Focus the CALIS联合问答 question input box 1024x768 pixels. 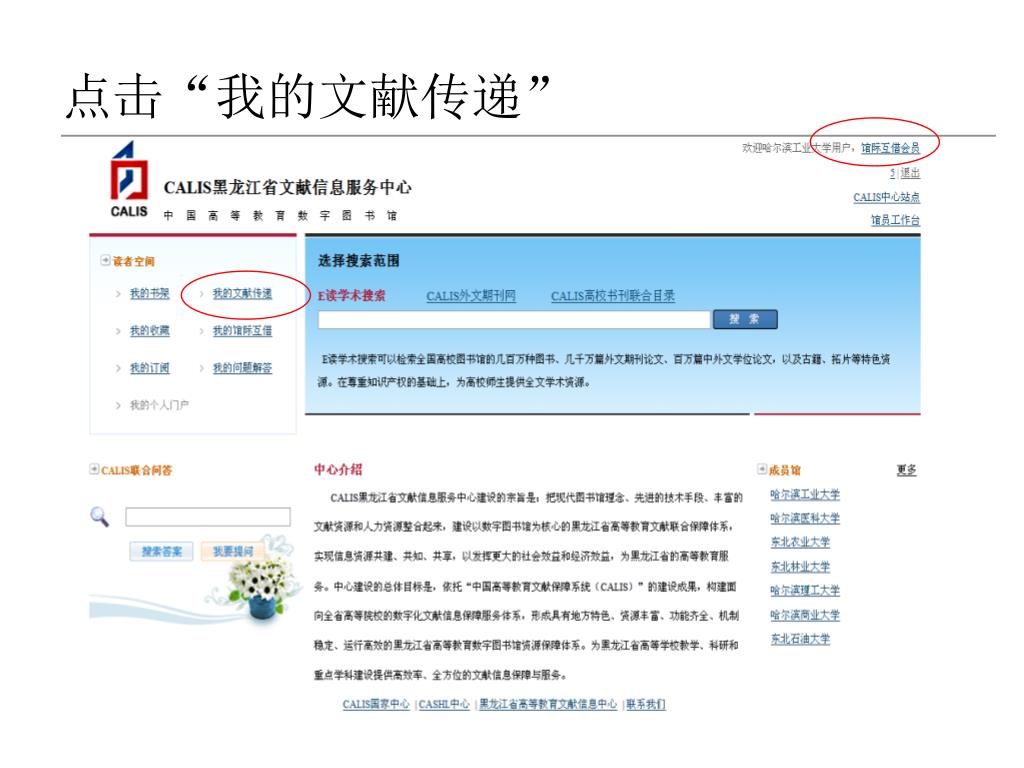(208, 517)
